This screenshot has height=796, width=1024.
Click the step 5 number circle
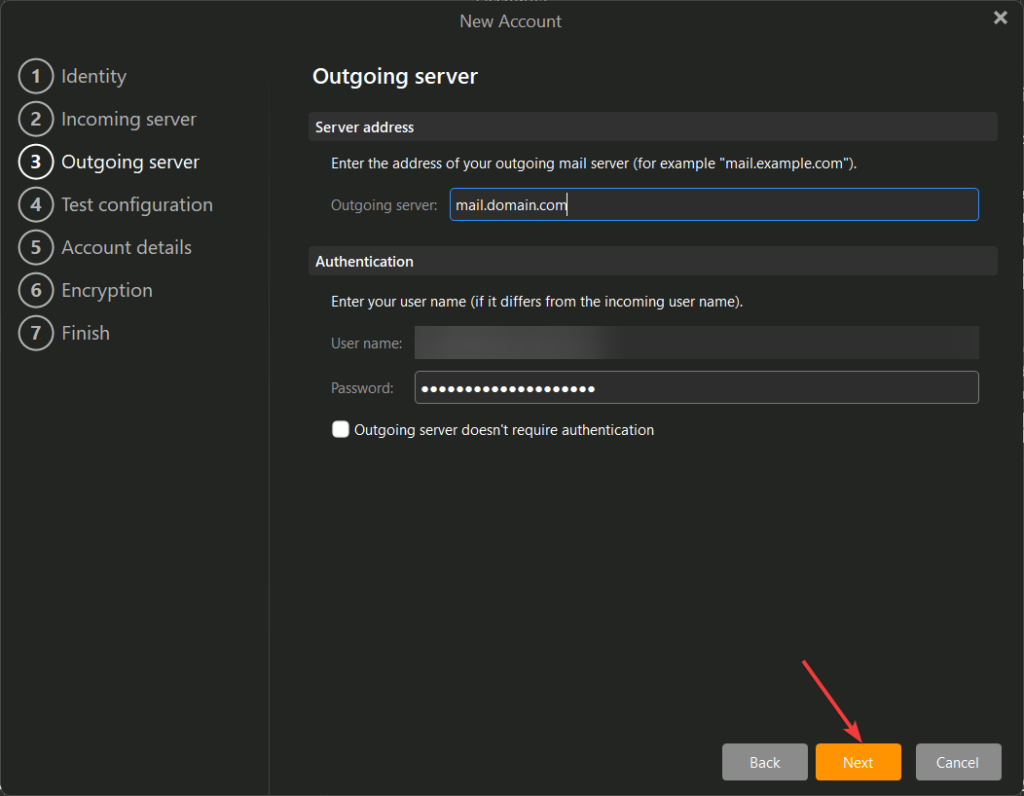(35, 248)
